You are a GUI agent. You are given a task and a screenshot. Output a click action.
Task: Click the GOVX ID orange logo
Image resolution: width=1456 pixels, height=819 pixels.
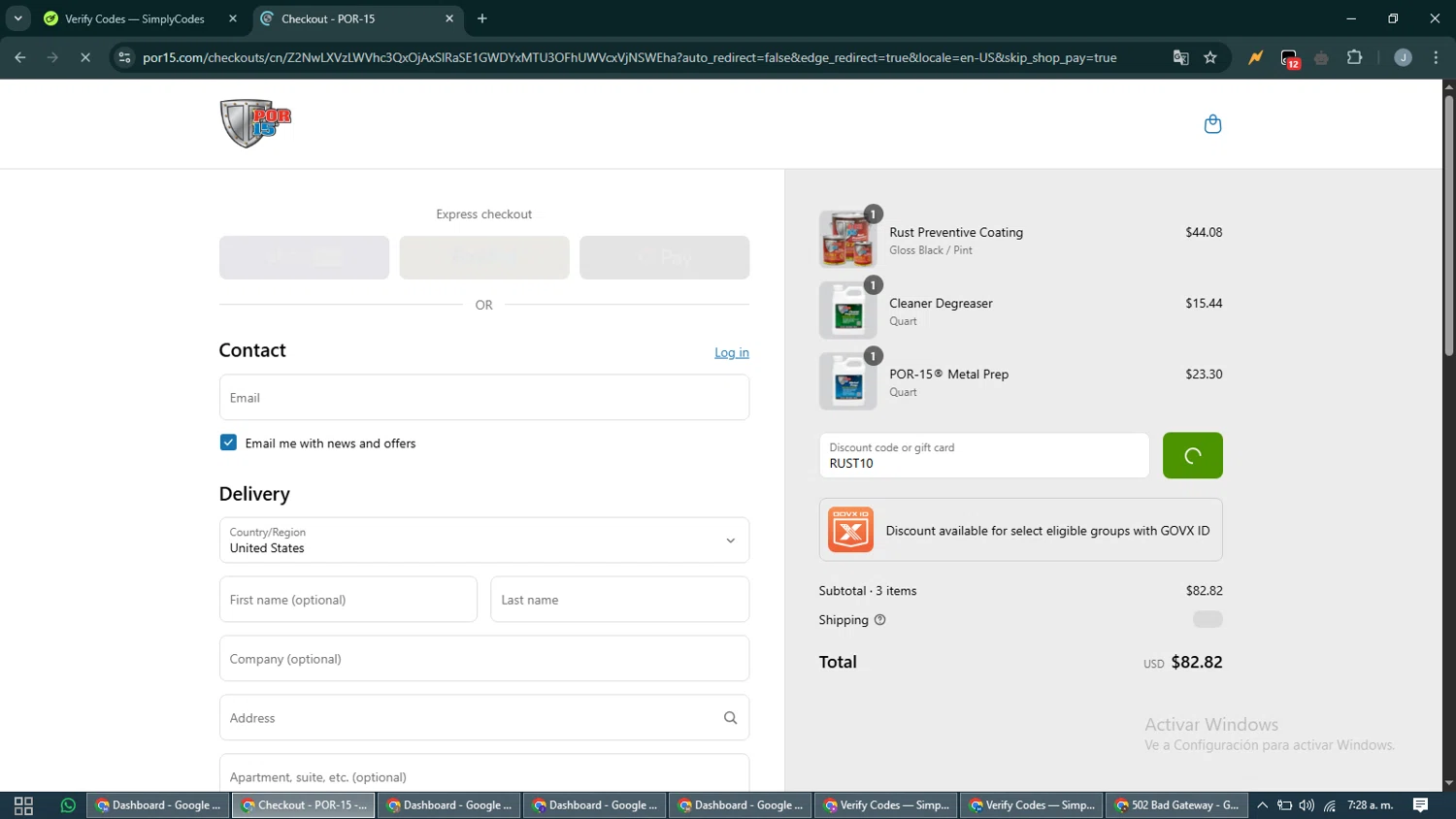pos(850,530)
